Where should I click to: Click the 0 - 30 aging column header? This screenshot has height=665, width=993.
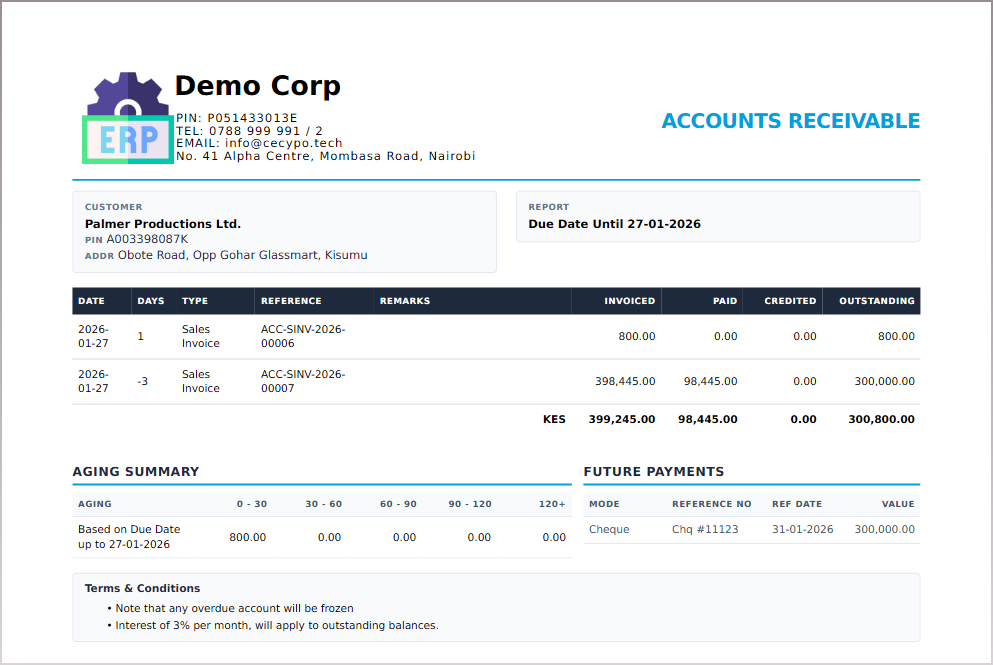[252, 504]
